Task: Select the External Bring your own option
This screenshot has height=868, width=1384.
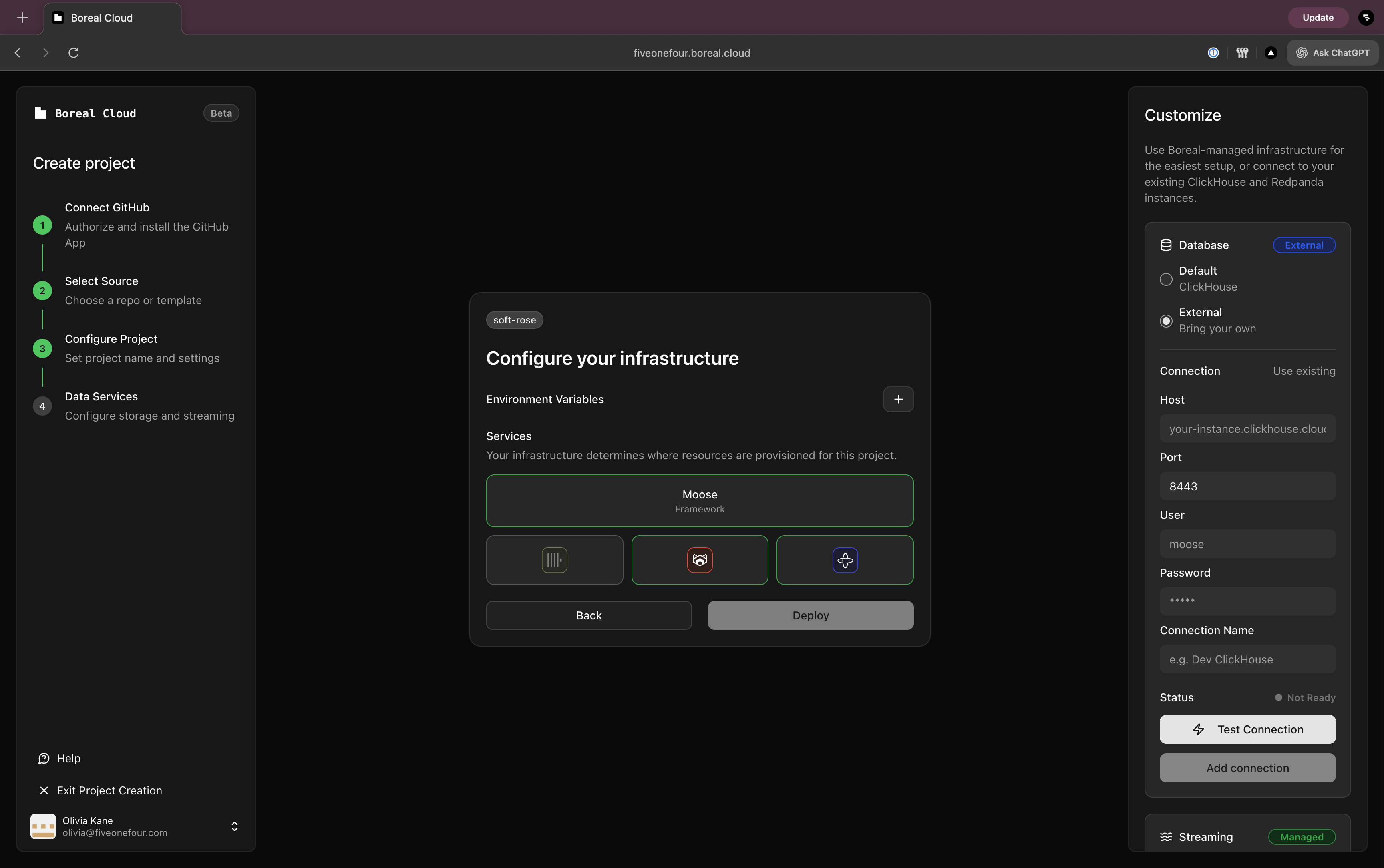Action: (x=1166, y=321)
